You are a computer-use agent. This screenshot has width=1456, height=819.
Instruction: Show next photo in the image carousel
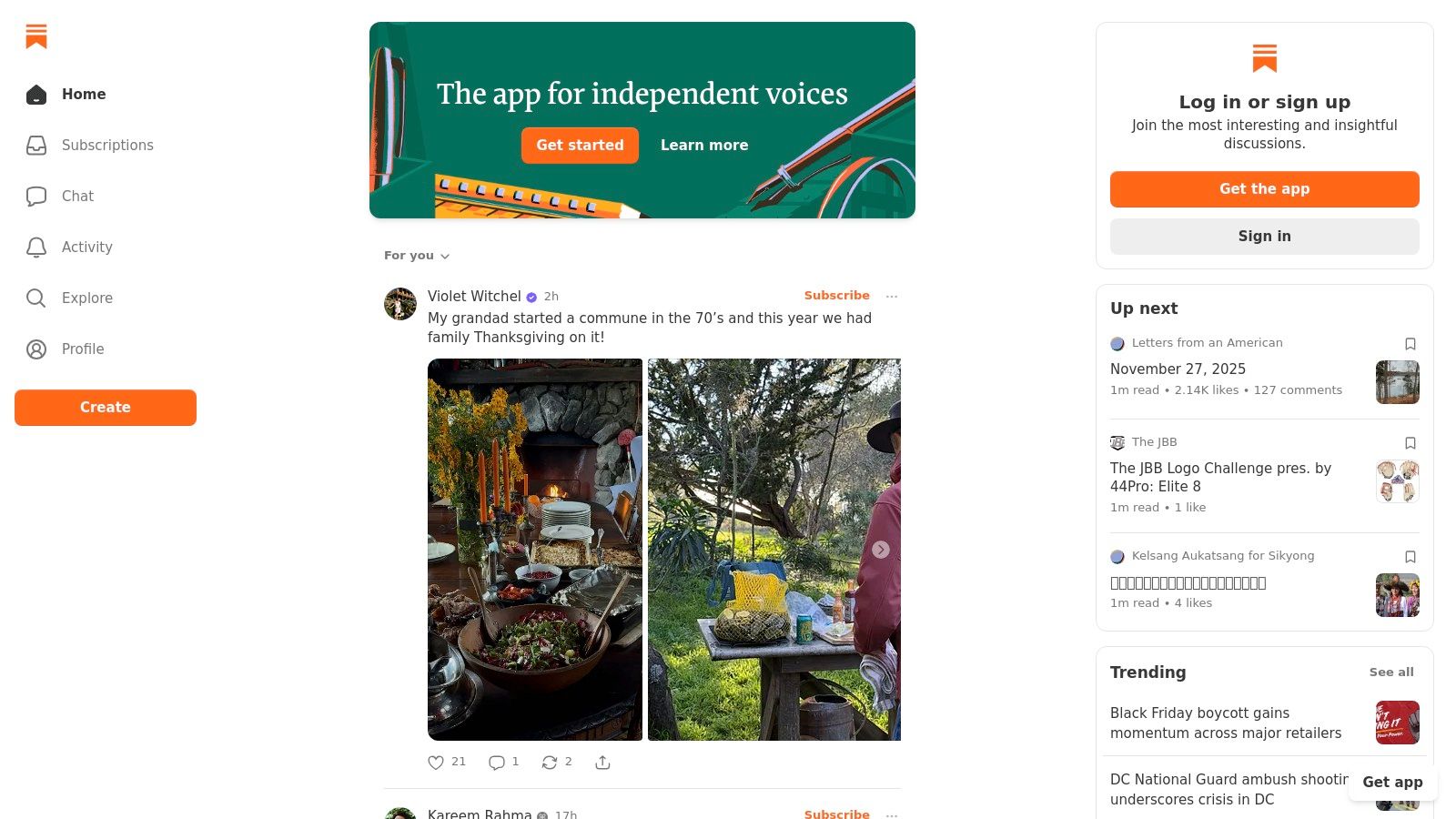click(880, 550)
